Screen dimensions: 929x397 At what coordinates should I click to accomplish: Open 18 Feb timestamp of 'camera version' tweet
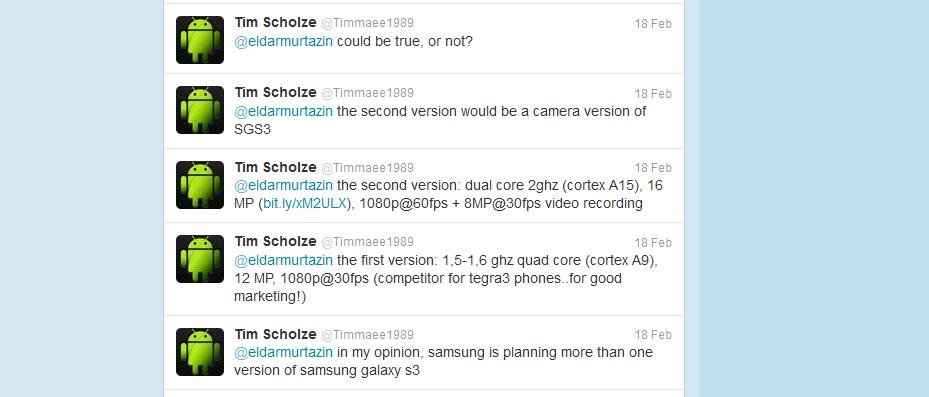[x=653, y=94]
